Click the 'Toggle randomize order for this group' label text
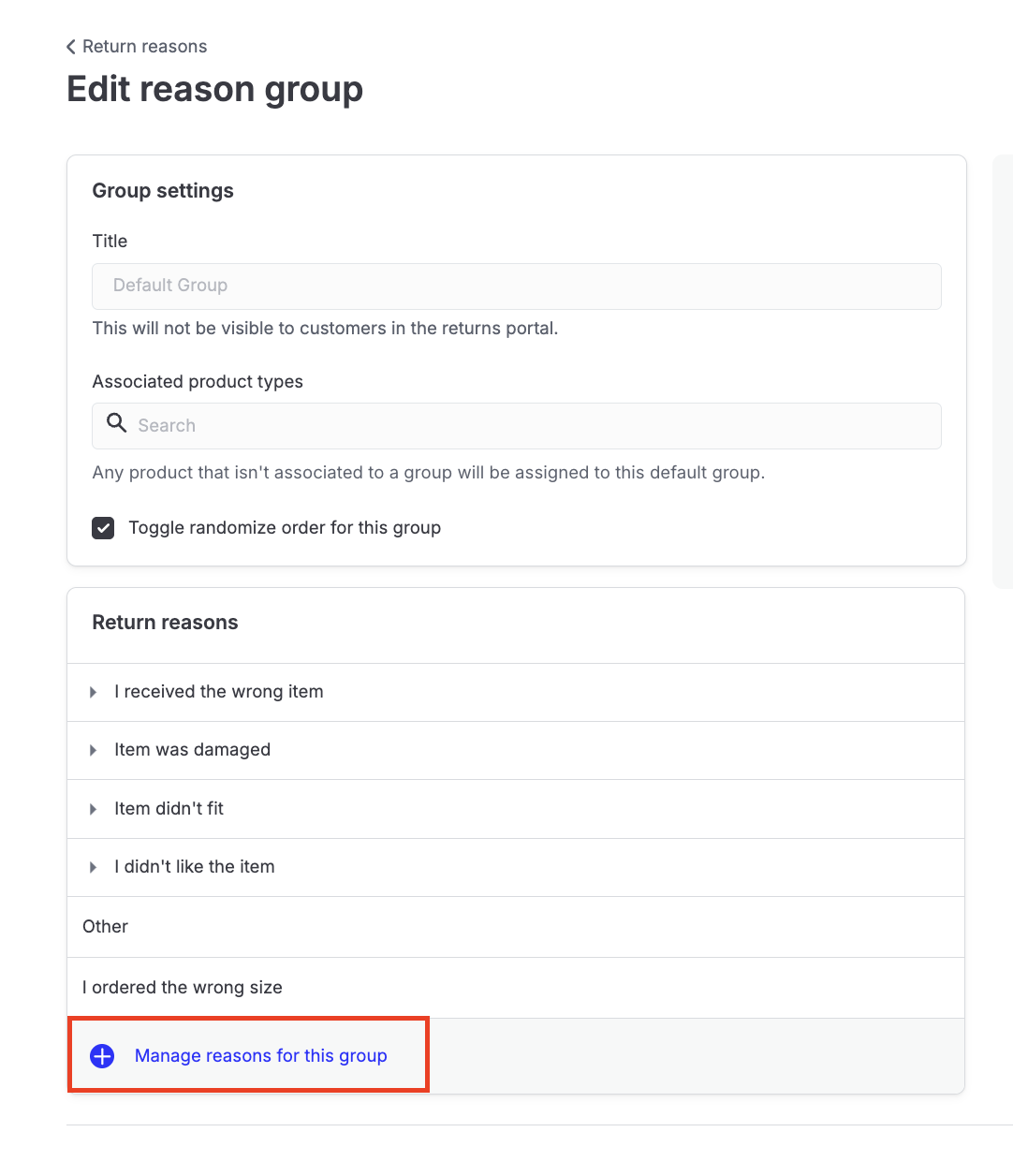This screenshot has height=1176, width=1013. click(285, 528)
